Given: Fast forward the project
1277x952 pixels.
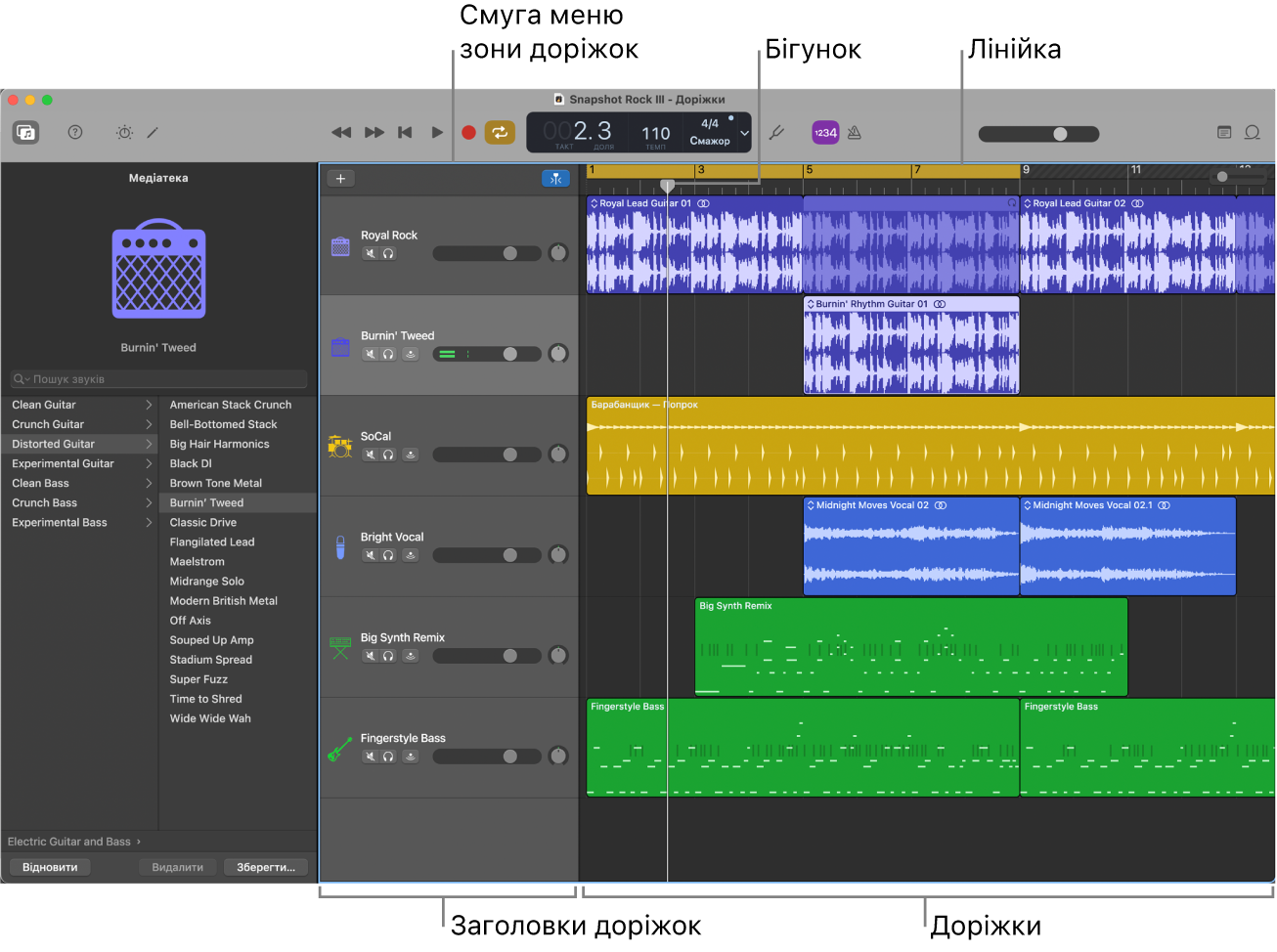Looking at the screenshot, I should pos(374,132).
